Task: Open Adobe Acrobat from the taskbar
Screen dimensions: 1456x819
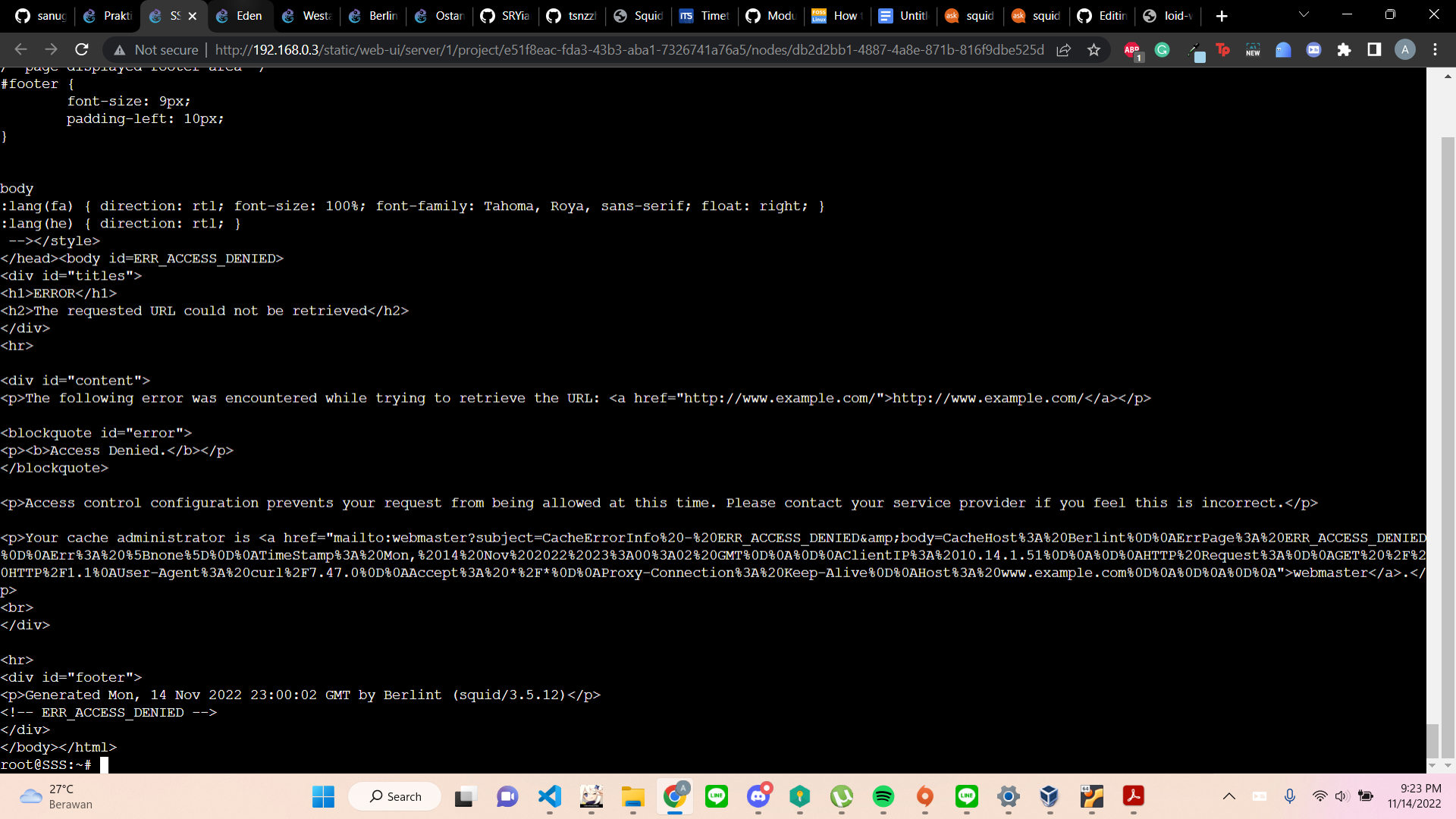Action: point(1133,797)
